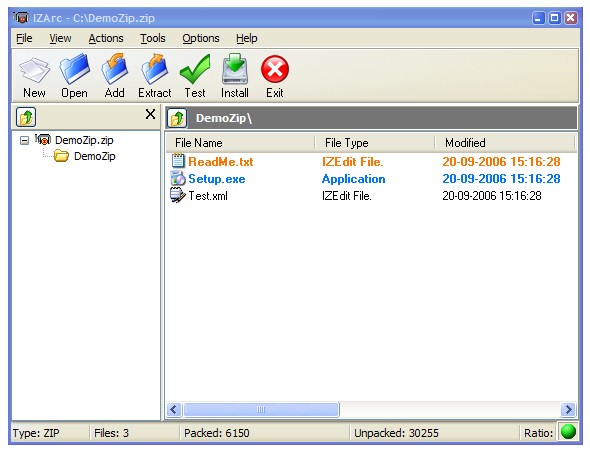Click the Add files toolbar icon
This screenshot has width=590, height=450.
tap(114, 69)
